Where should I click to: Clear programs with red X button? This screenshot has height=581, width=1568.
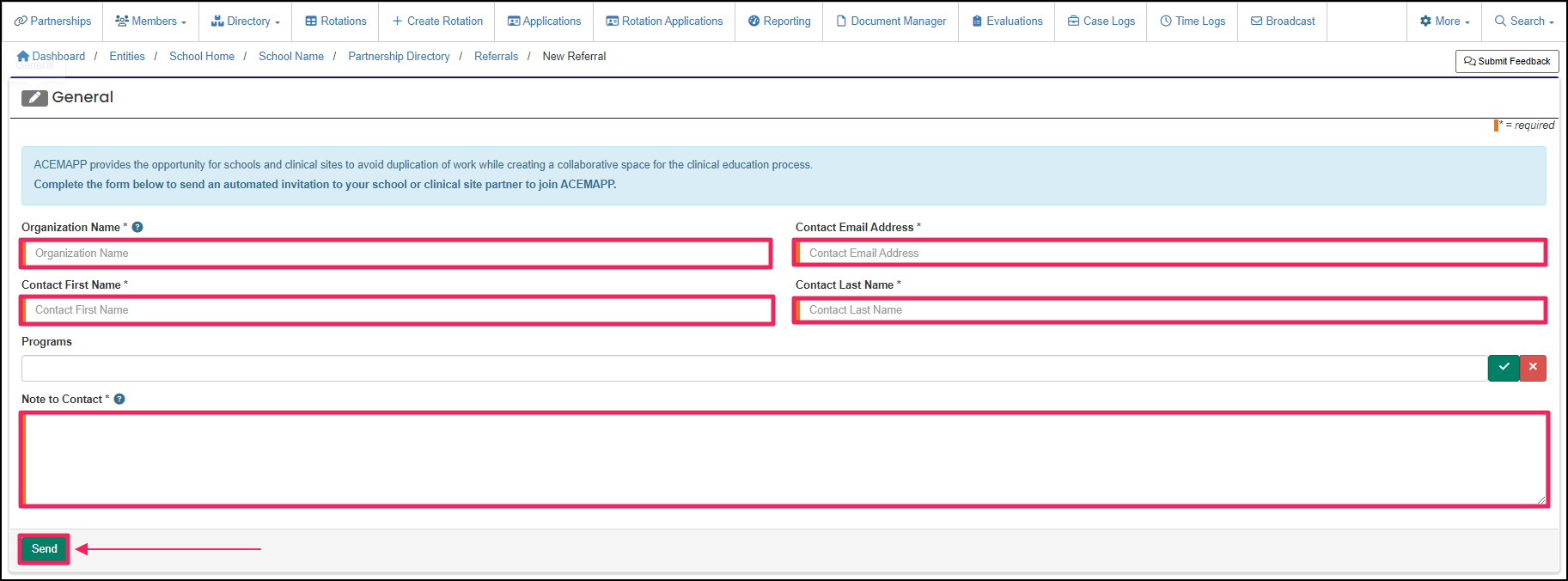click(1533, 368)
